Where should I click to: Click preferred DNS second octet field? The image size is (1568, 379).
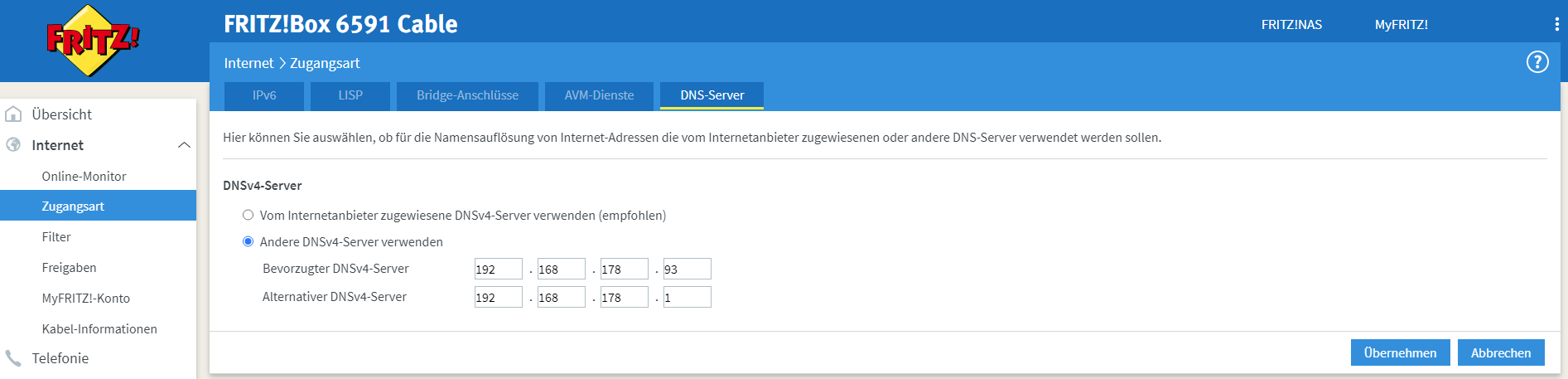coord(562,269)
